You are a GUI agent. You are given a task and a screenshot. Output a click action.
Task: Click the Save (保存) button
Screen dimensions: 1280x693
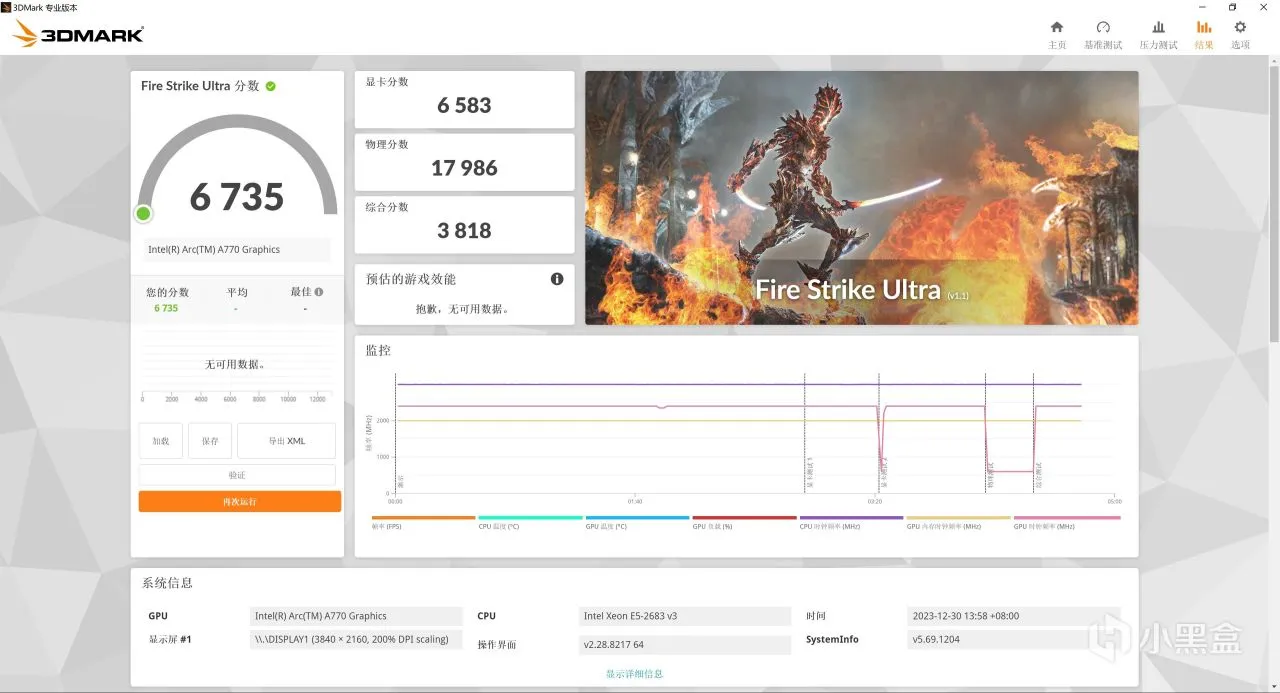(x=210, y=441)
